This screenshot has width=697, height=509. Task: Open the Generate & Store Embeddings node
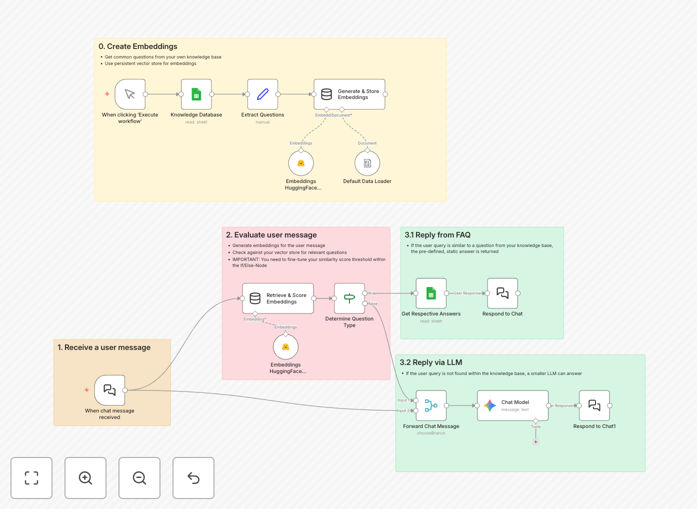point(349,94)
